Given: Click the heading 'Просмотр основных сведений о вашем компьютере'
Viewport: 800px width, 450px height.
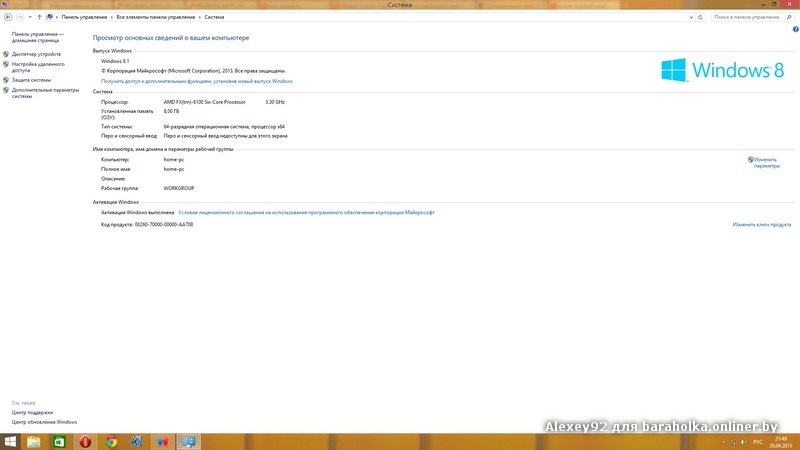Looking at the screenshot, I should tap(171, 38).
